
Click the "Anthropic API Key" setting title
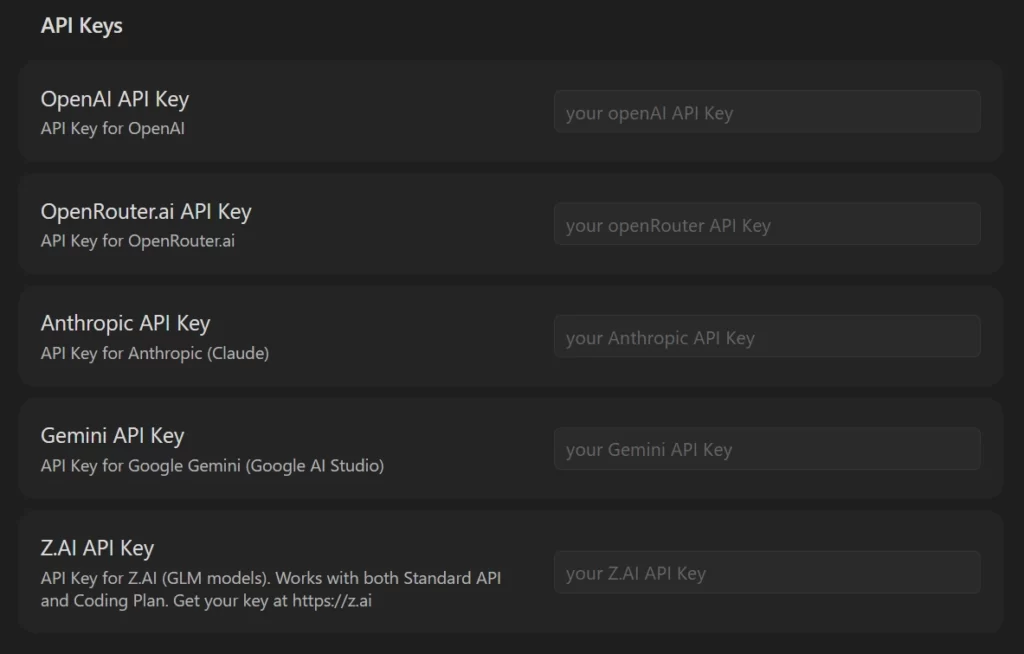126,323
